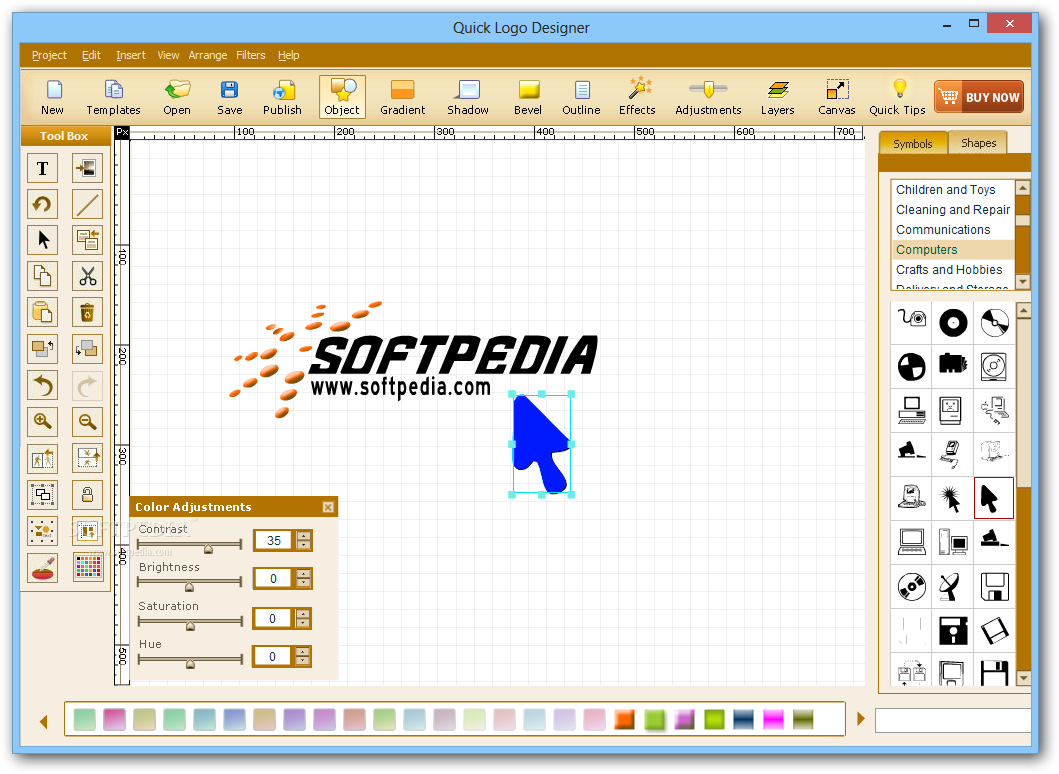
Task: Click the Lock padlock tool
Action: point(88,494)
